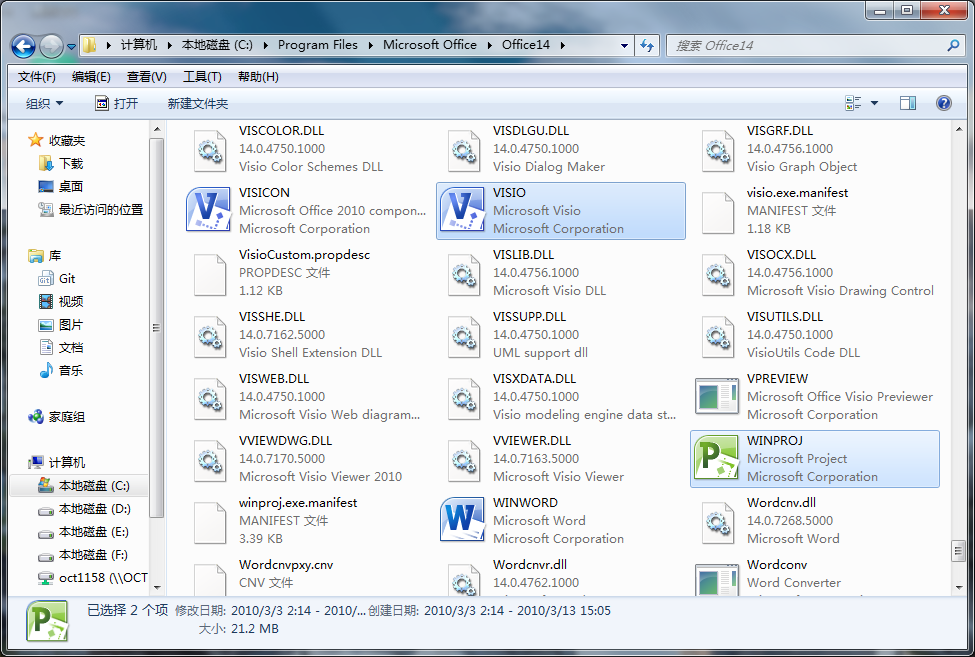Open the 文件(F) menu

[37, 77]
